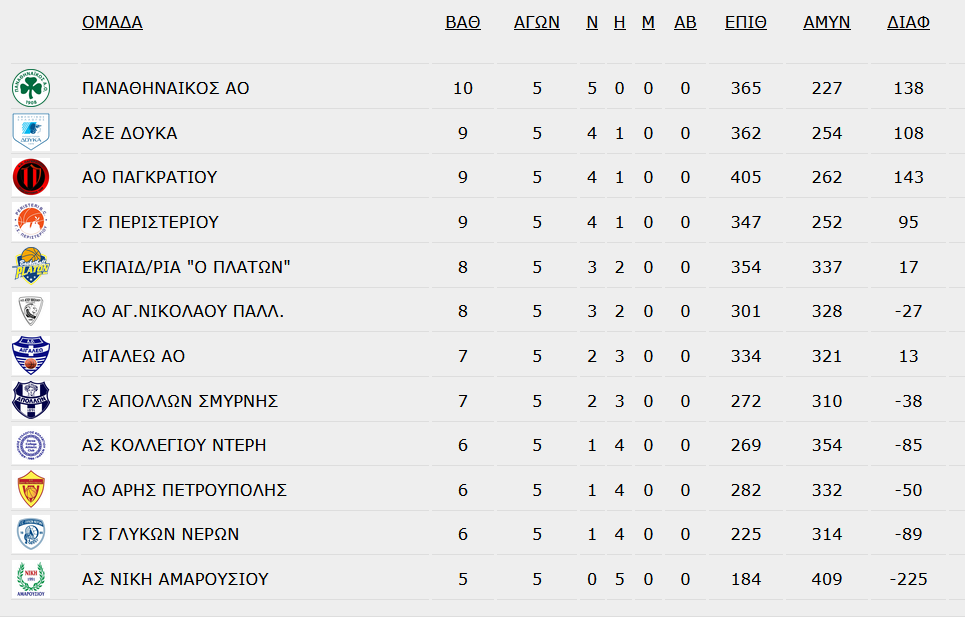Click the ΑΙΓΑΛΕΩ ΑΟ blue shield logo
Screen dimensions: 965x617
click(x=31, y=356)
